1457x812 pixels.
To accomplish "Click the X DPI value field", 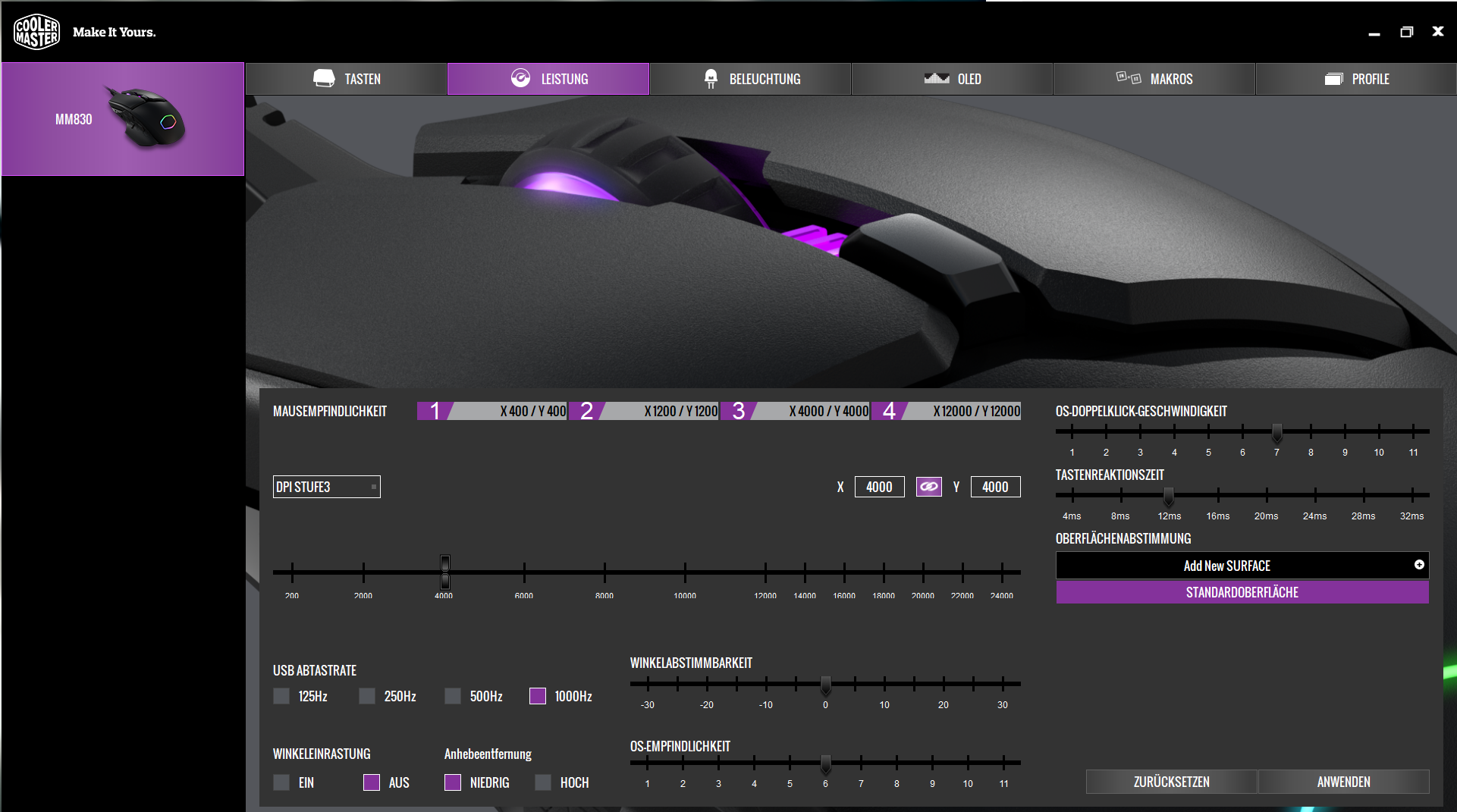I will 880,487.
